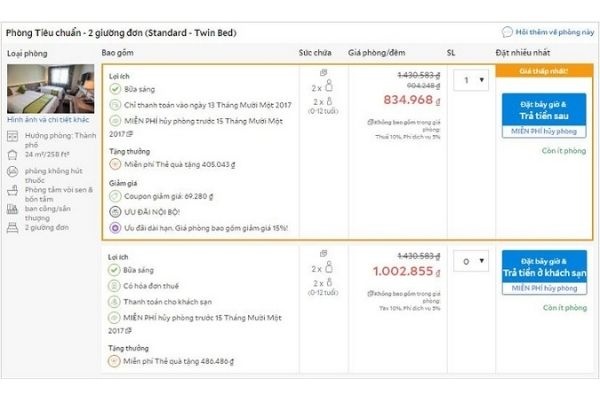Image resolution: width=600 pixels, height=400 pixels.
Task: Click the check icon for Thanh toán cho khách sạn
Action: (116, 300)
